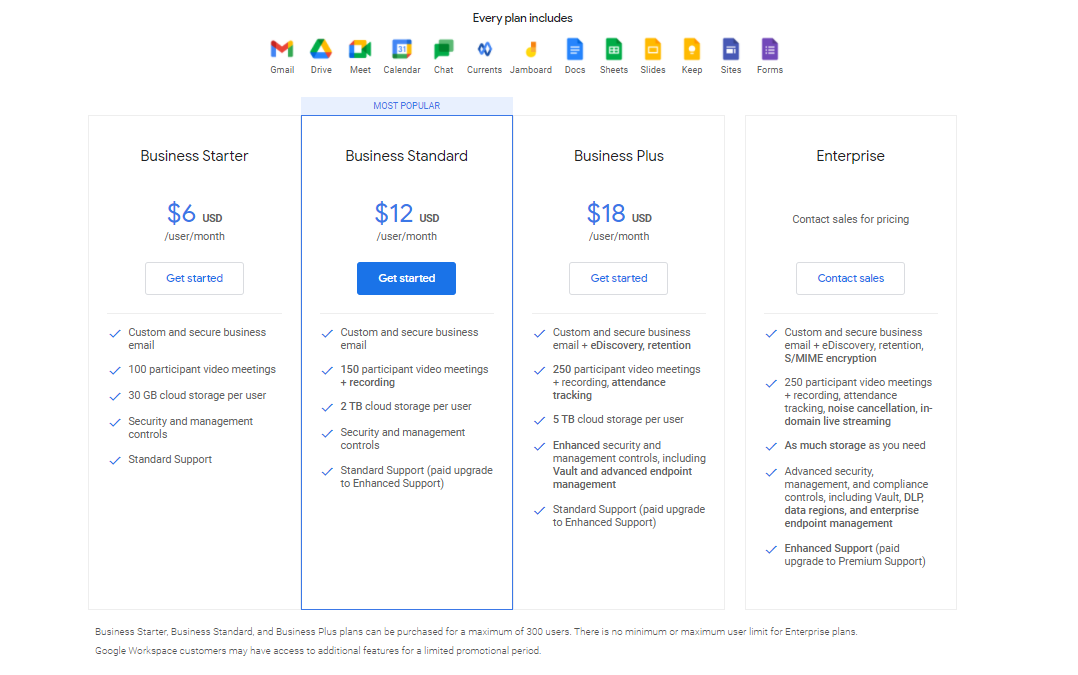Click Business Starter 'Standard Support' feature
This screenshot has height=675, width=1078.
pos(170,460)
